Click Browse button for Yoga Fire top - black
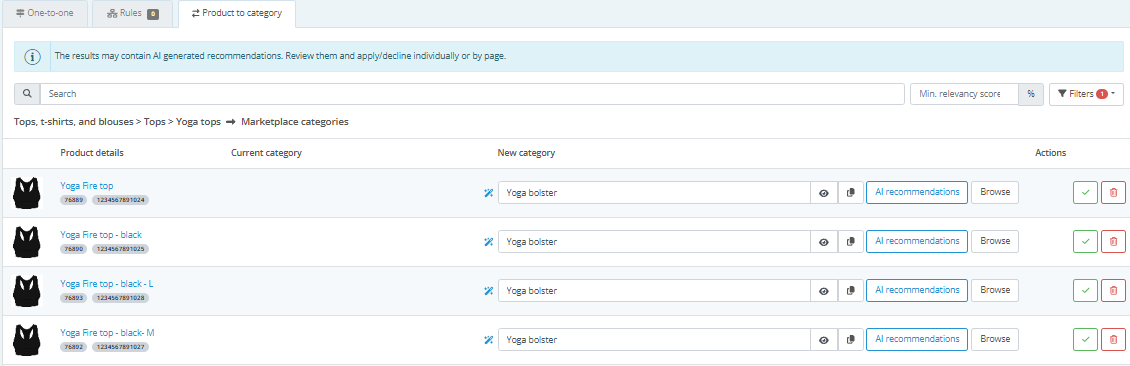Screen dimensions: 1130x366 pyautogui.click(x=995, y=241)
